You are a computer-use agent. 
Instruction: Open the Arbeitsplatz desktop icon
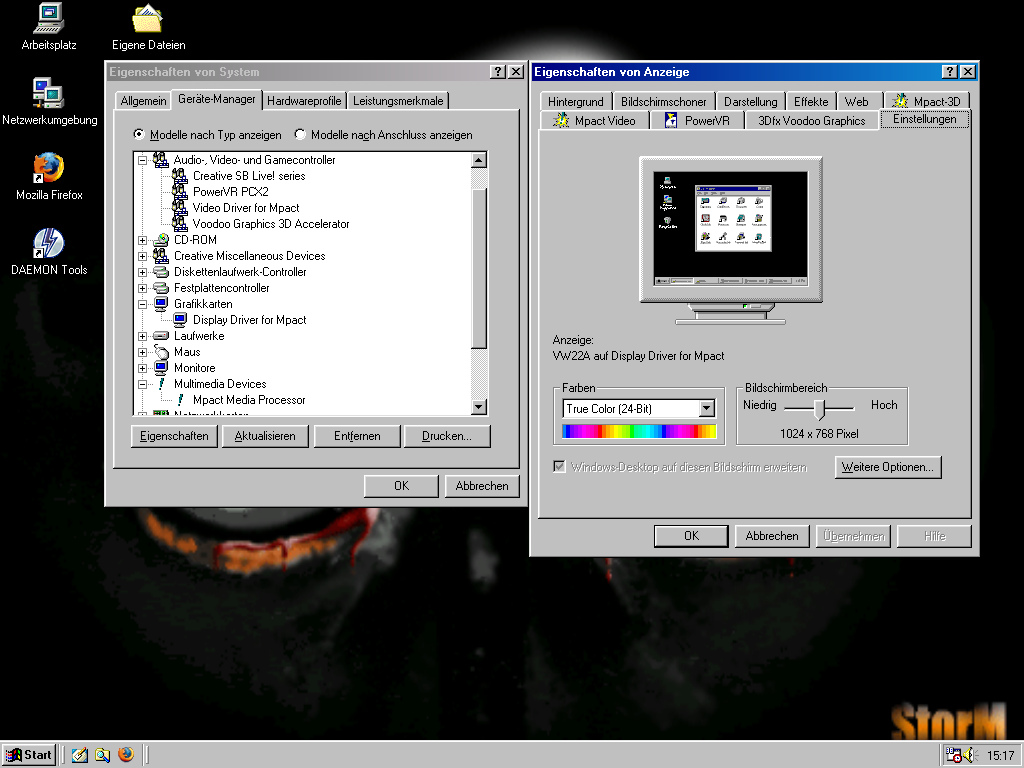(49, 19)
